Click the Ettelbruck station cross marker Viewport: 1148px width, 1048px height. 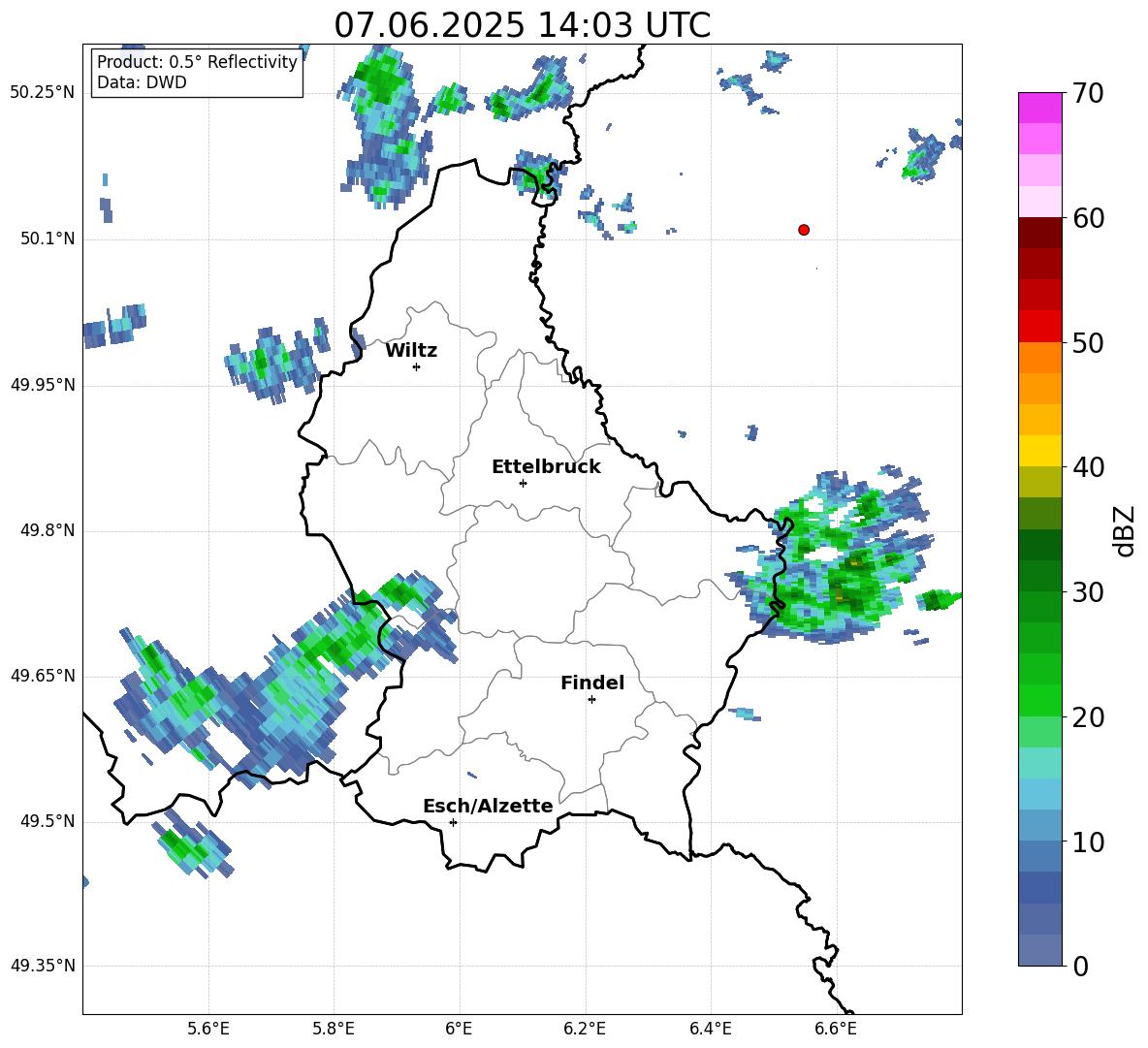click(523, 483)
